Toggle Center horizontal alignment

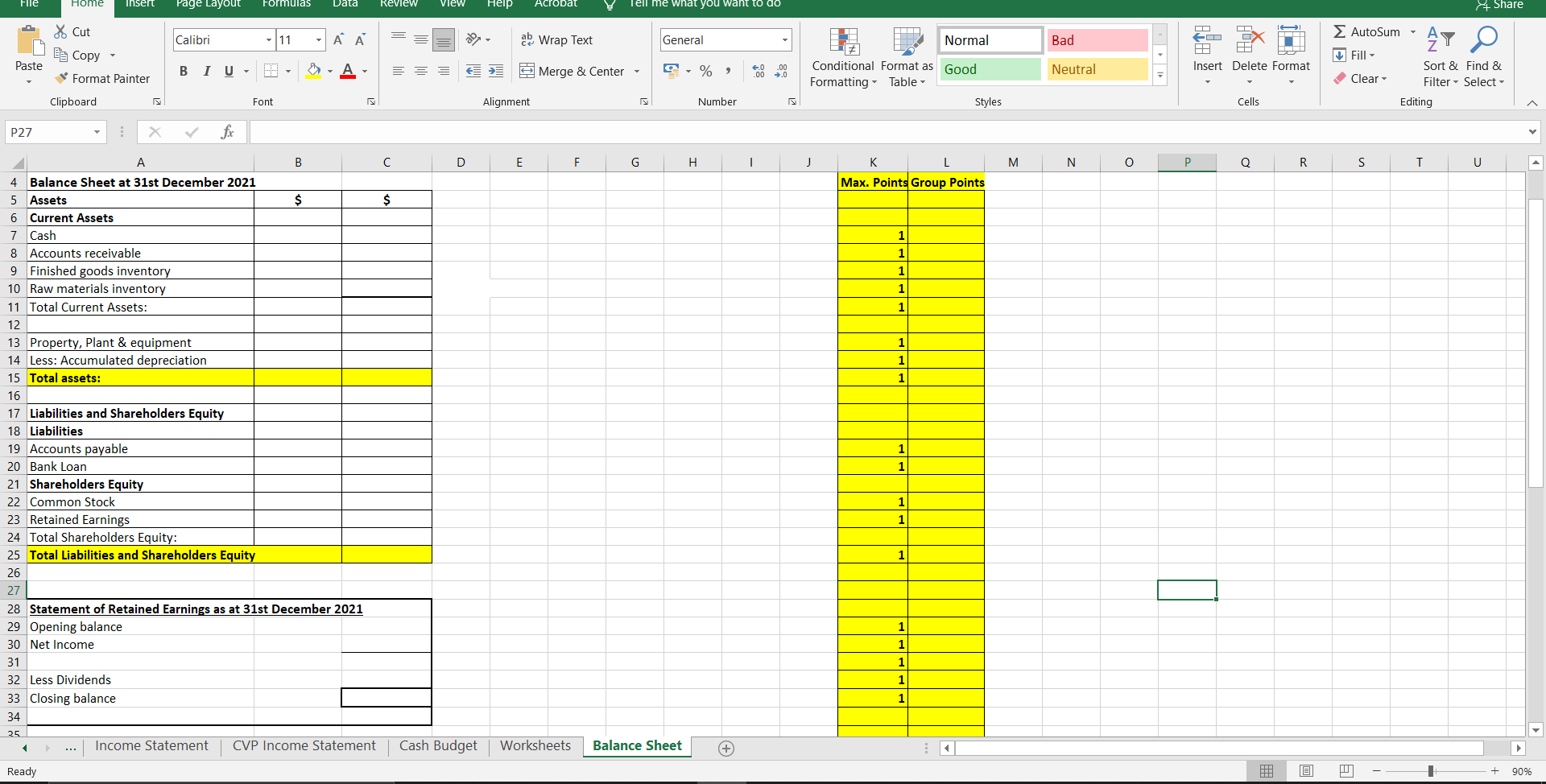(x=420, y=71)
